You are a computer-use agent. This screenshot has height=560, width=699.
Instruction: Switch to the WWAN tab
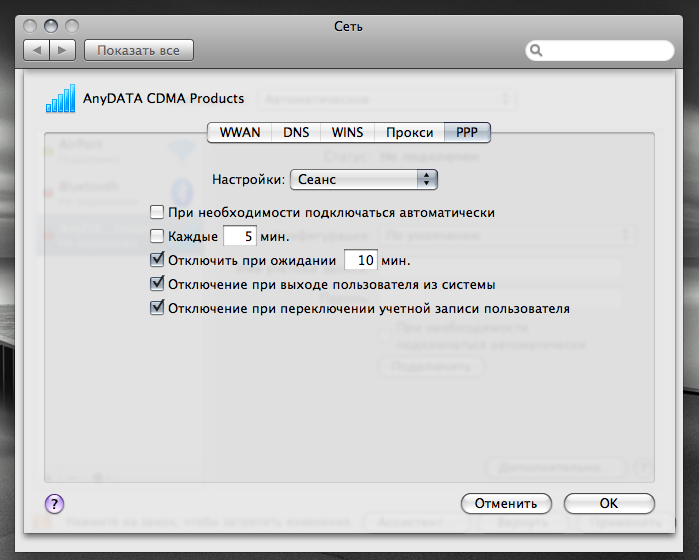239,132
